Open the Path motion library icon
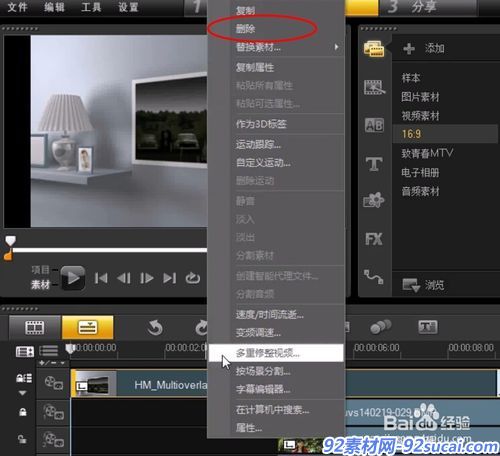The width and height of the screenshot is (500, 456). click(x=374, y=277)
